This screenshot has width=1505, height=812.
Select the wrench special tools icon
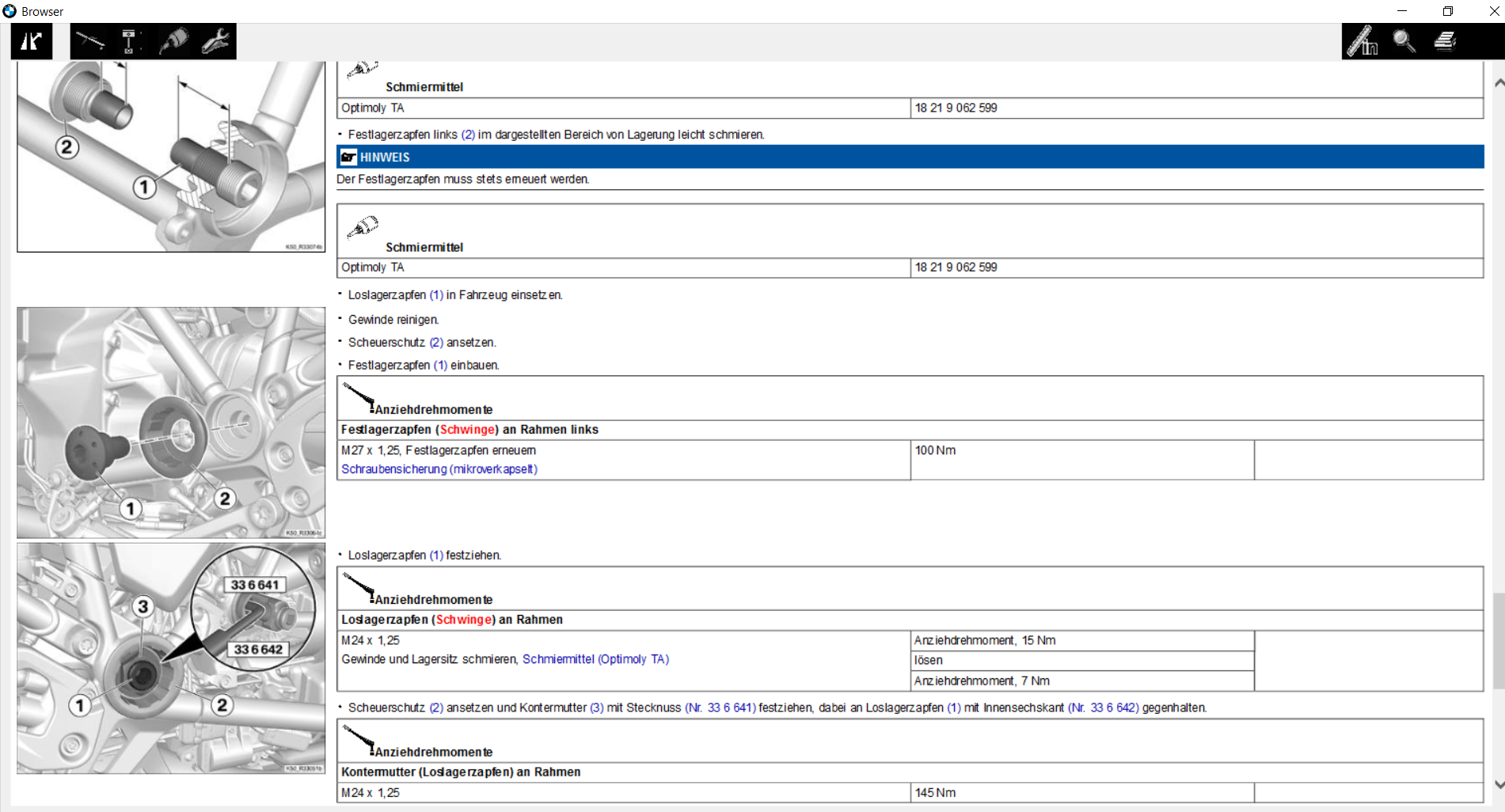[215, 41]
